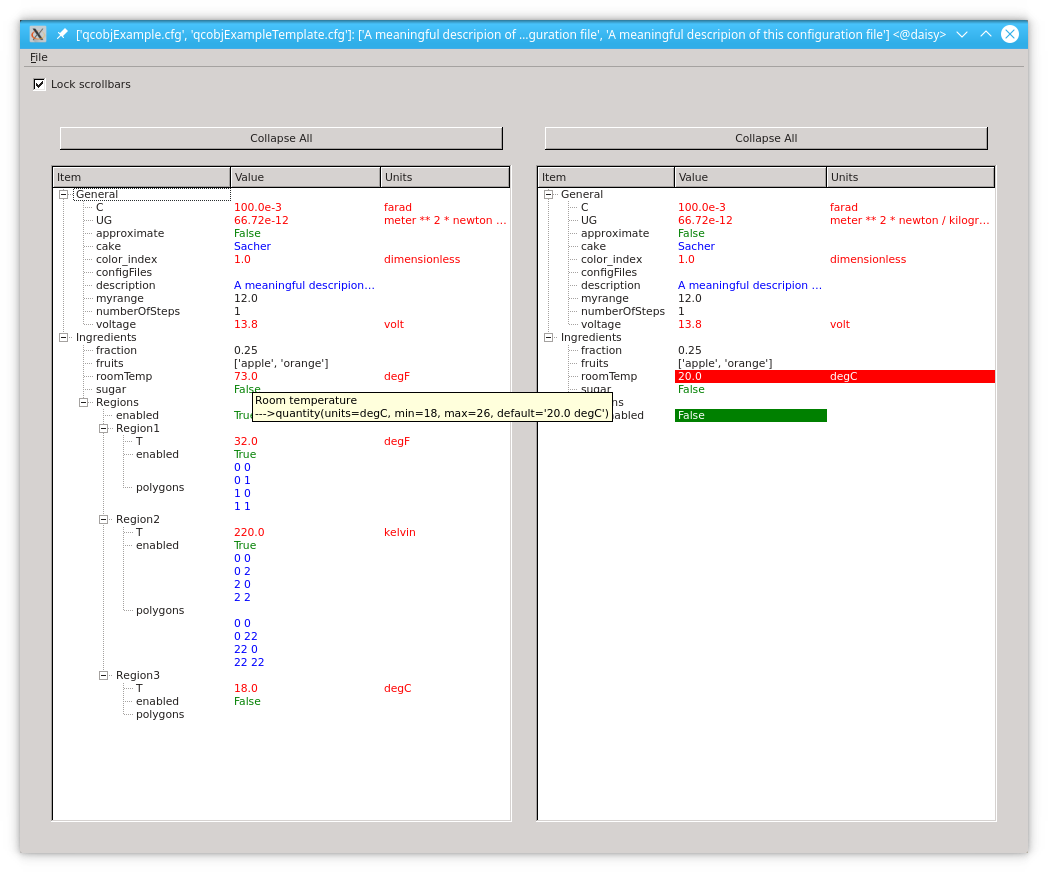Select 'myrange' in left tree
Viewport: 1048px width, 873px height.
(x=120, y=298)
